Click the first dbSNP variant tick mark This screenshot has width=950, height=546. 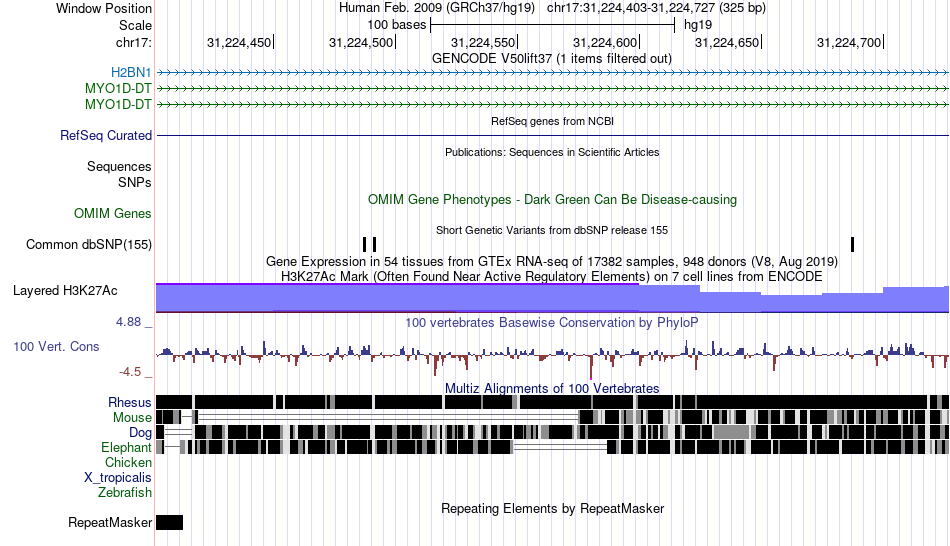[x=364, y=244]
